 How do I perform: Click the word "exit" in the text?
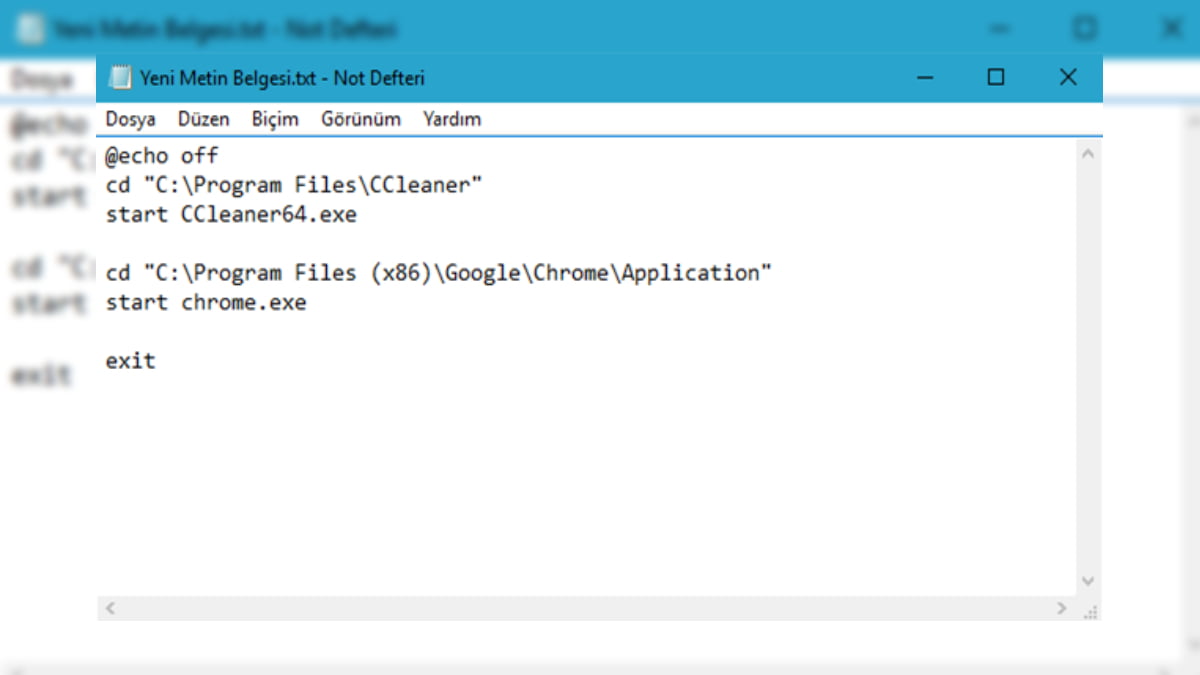pyautogui.click(x=131, y=361)
